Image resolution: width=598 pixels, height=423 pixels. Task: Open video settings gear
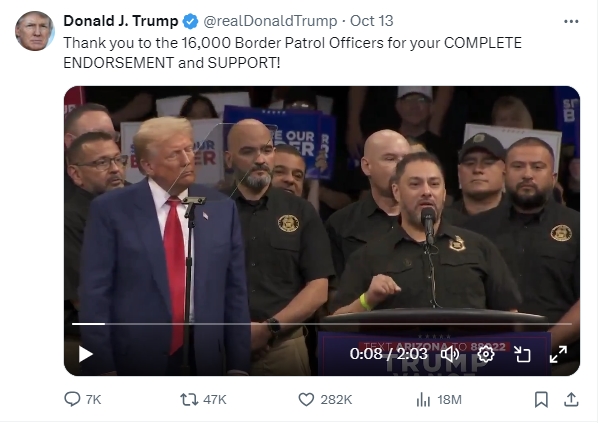(486, 354)
